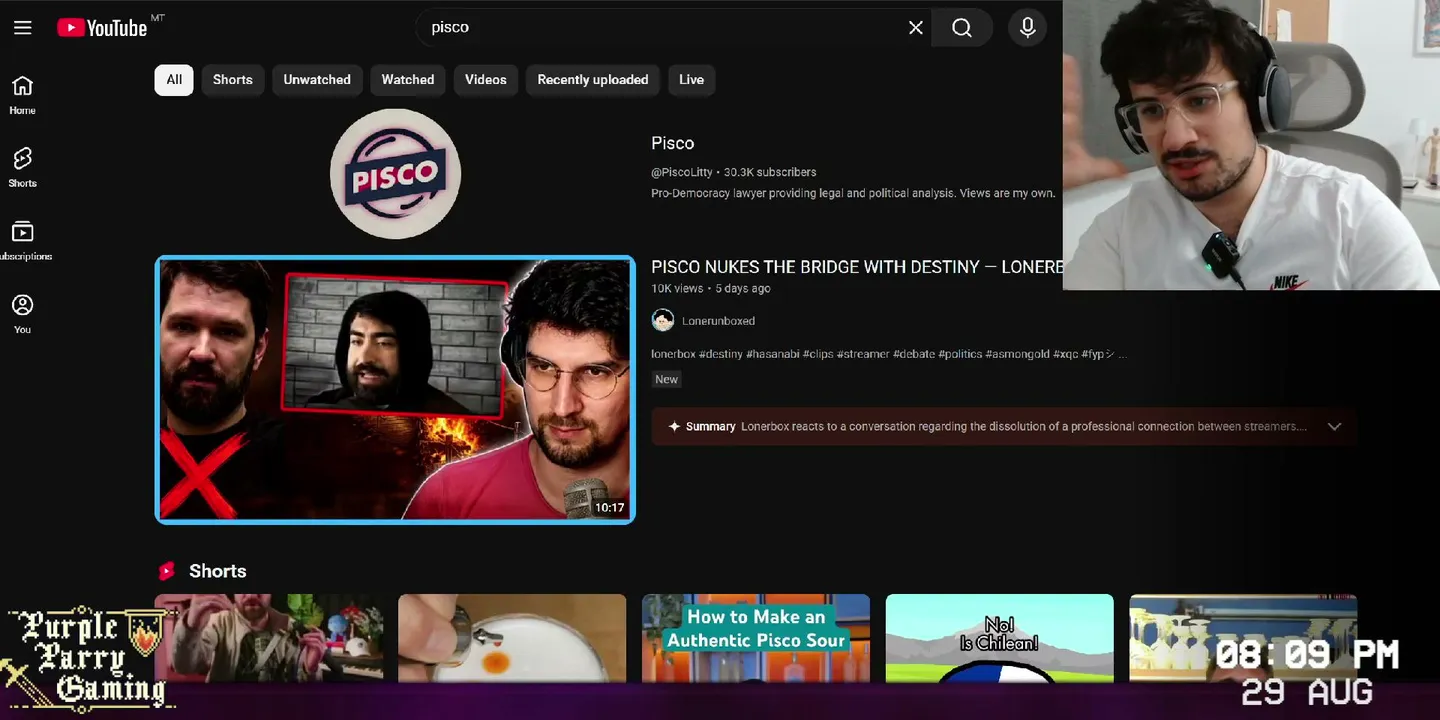The image size is (1440, 720).
Task: Clear the search box with the X
Action: [915, 28]
